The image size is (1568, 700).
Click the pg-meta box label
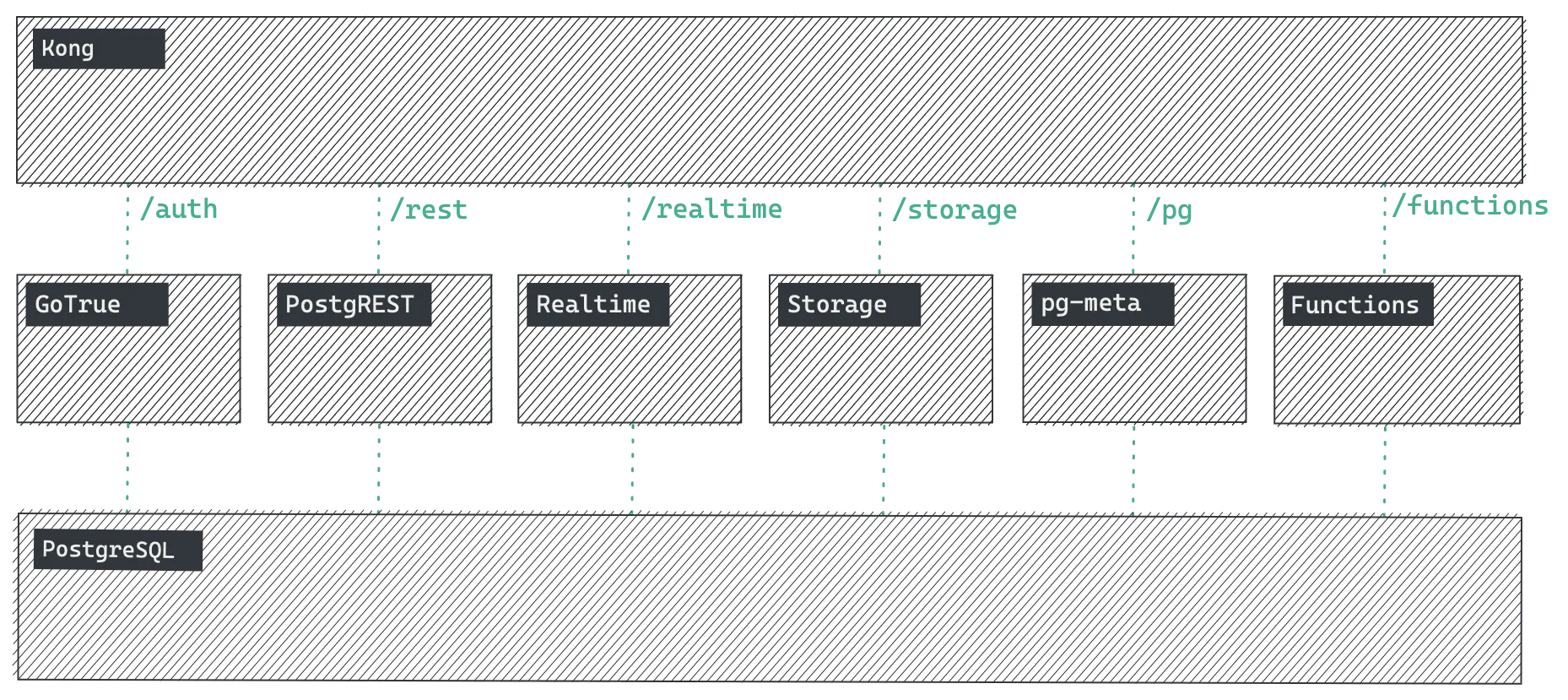click(x=1103, y=304)
